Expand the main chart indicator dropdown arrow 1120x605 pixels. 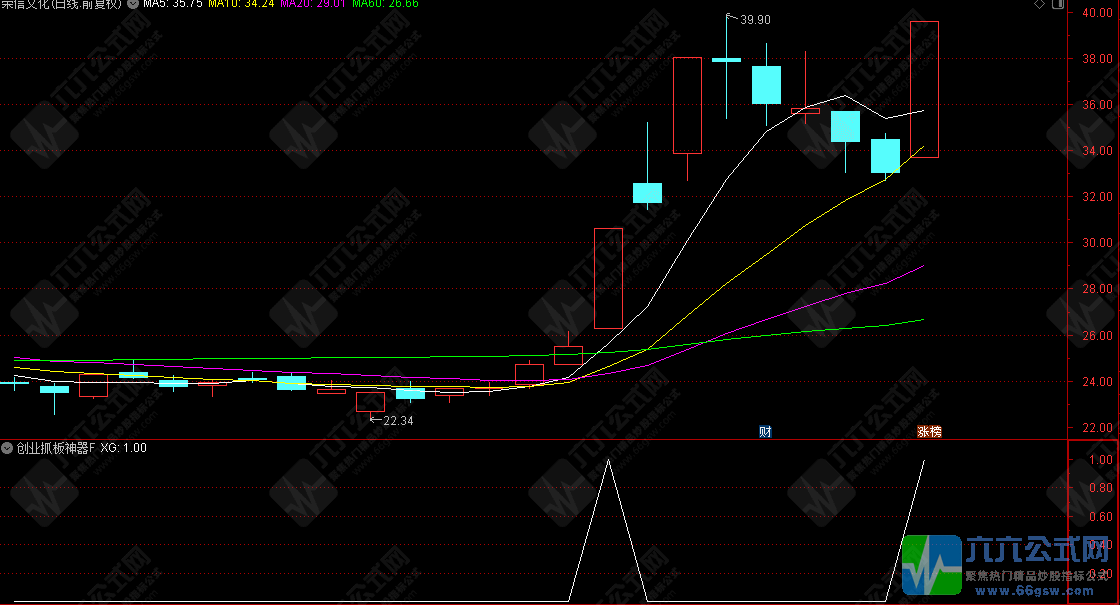tap(133, 4)
